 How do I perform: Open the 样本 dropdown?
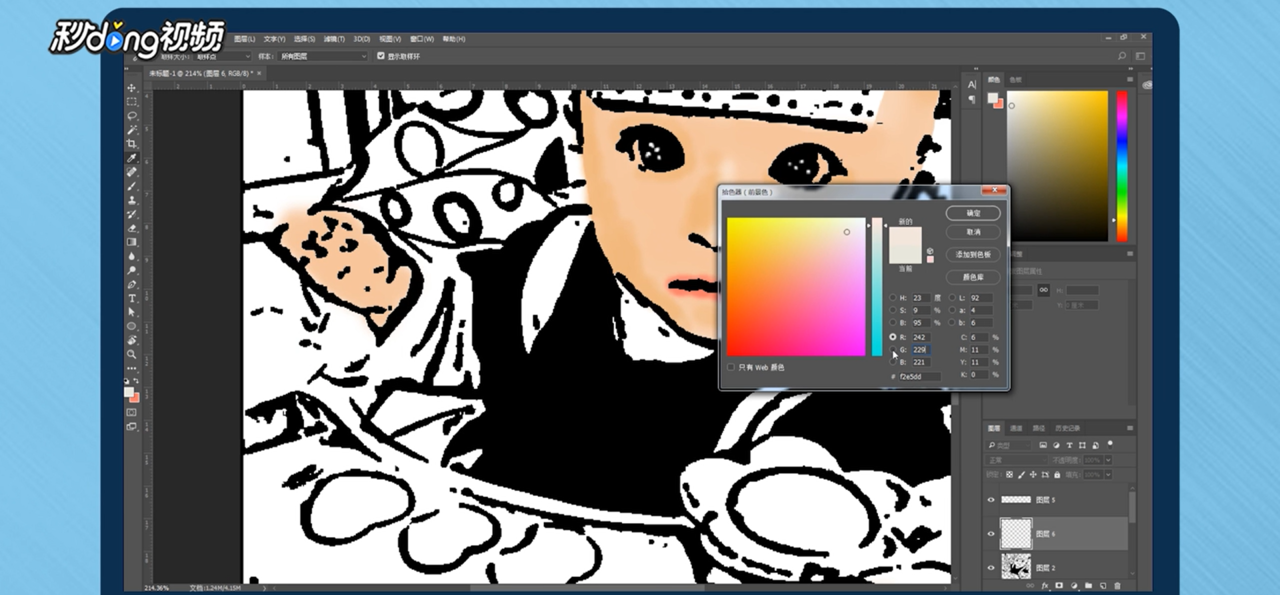click(x=325, y=56)
